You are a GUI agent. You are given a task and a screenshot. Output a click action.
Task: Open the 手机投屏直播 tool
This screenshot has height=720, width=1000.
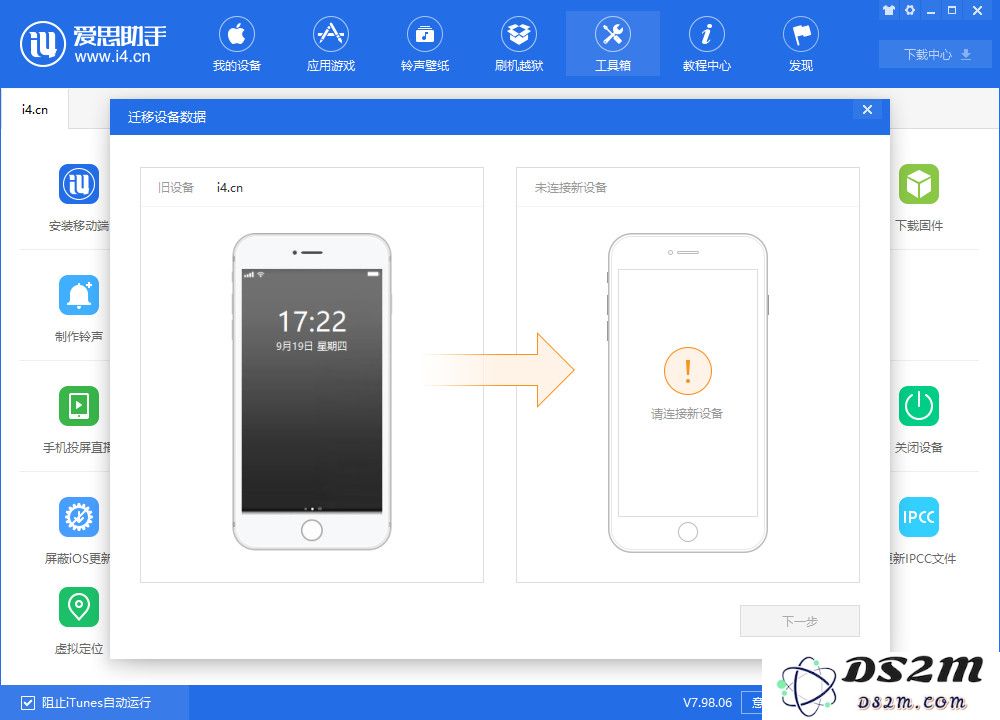click(x=79, y=406)
